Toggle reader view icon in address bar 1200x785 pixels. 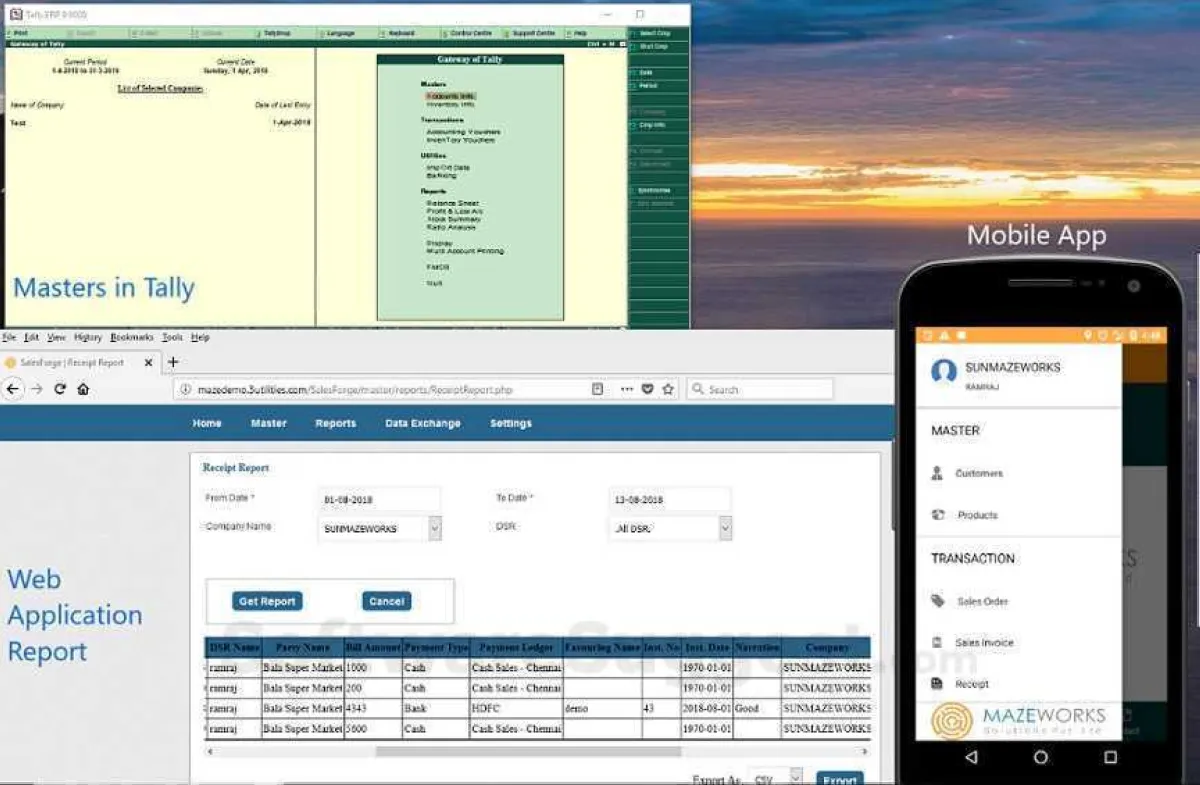click(597, 389)
